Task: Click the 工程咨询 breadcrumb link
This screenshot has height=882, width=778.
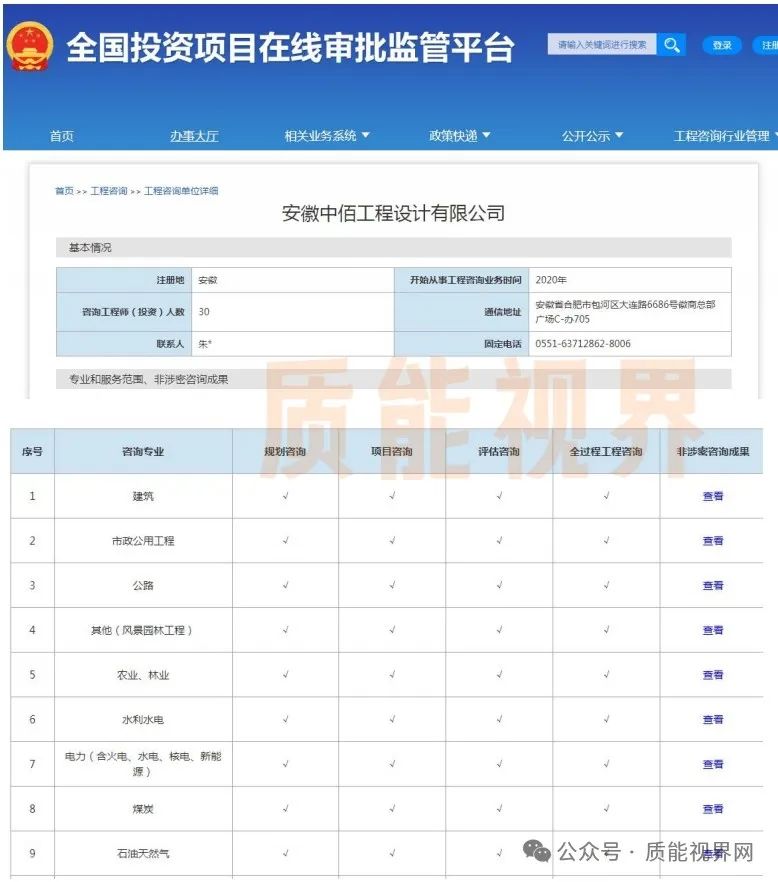Action: tap(109, 191)
